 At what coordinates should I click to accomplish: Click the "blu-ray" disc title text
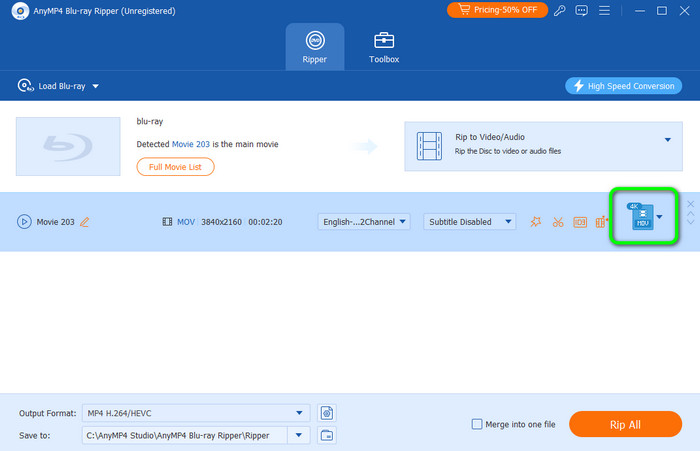click(150, 121)
